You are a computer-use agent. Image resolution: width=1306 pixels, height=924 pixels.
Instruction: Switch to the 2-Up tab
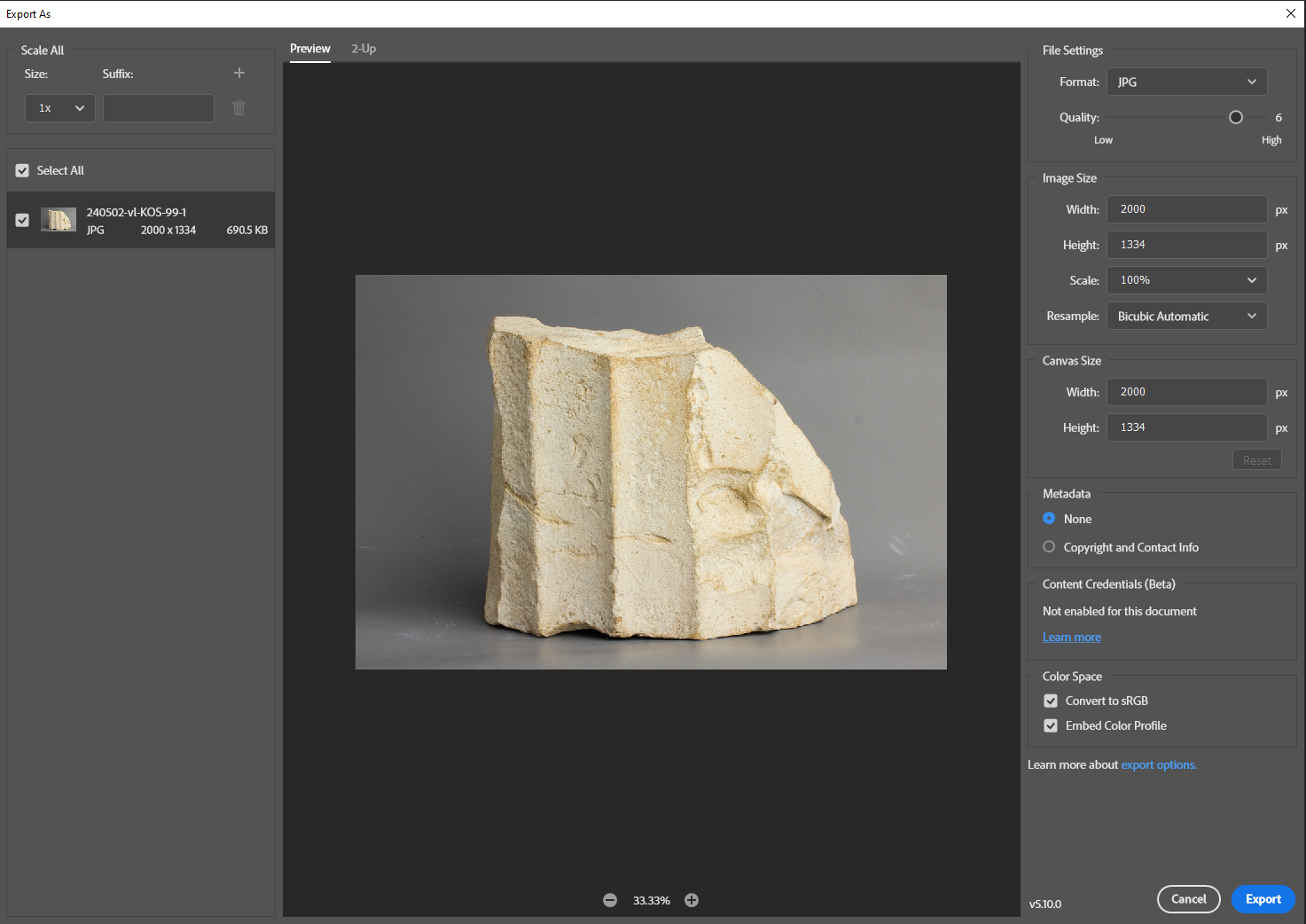point(364,49)
